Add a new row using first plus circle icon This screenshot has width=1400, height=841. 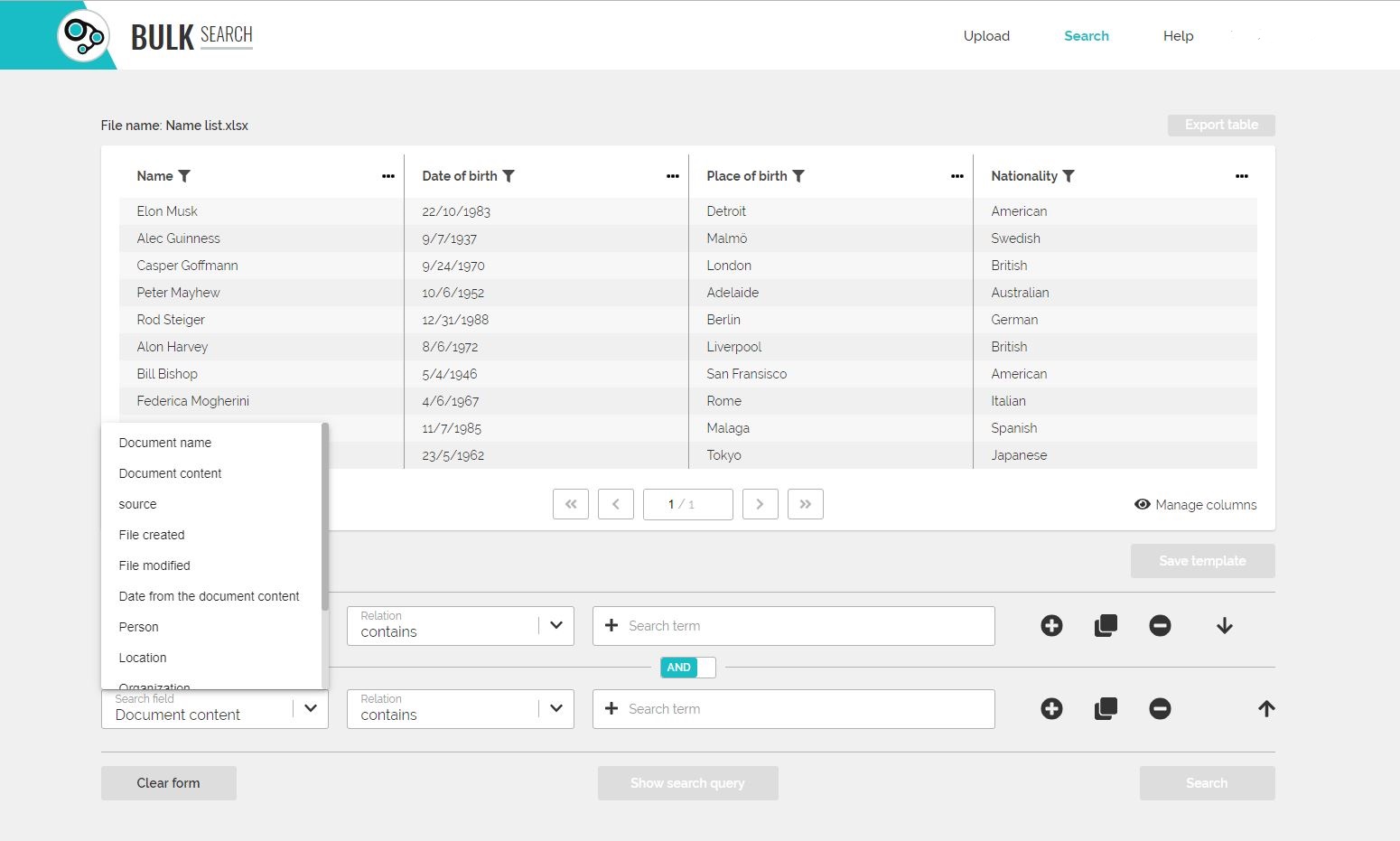1051,626
